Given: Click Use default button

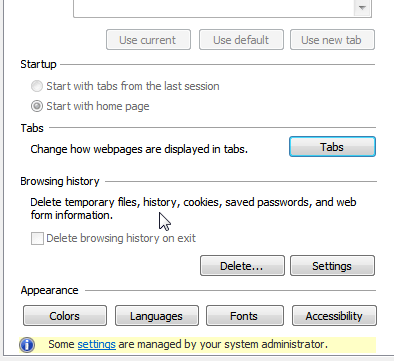Looking at the screenshot, I should pyautogui.click(x=241, y=40).
